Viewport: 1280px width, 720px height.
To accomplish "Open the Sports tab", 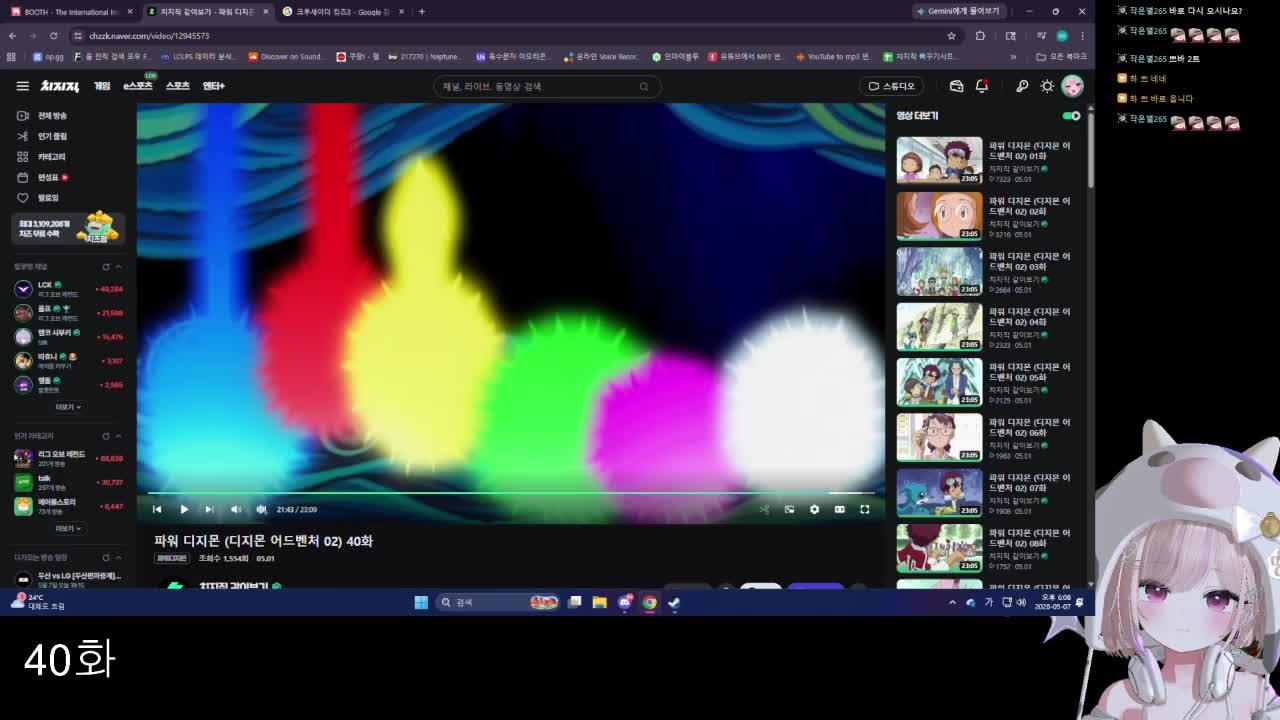I will click(178, 86).
